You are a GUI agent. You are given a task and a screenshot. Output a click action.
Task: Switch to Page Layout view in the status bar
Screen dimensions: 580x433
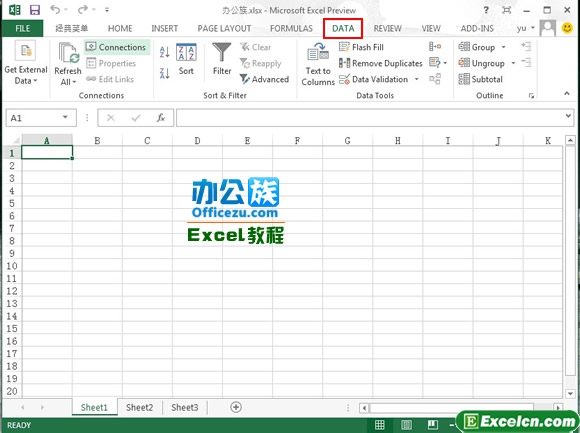pos(406,425)
